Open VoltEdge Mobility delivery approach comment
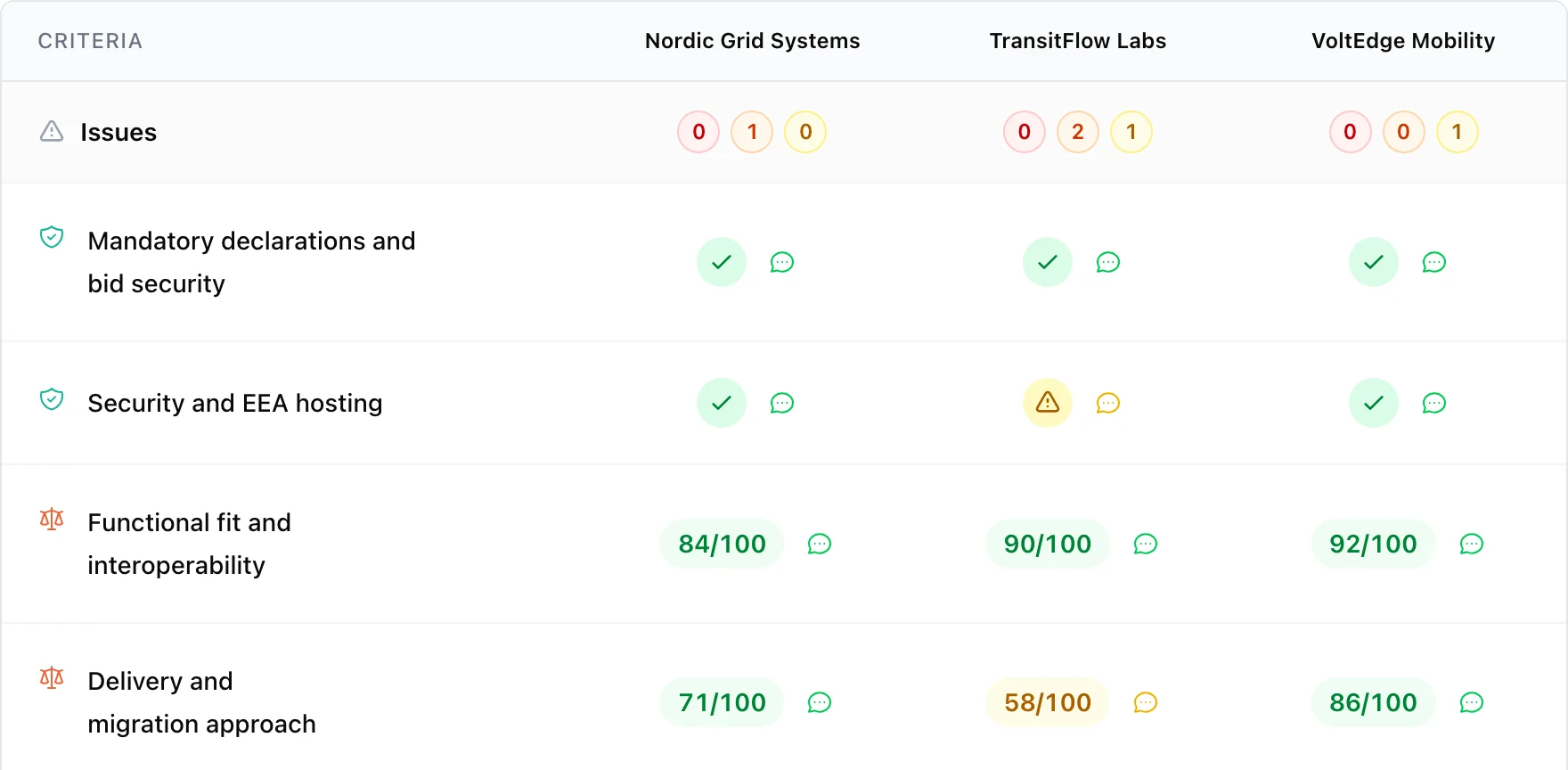 pyautogui.click(x=1472, y=702)
